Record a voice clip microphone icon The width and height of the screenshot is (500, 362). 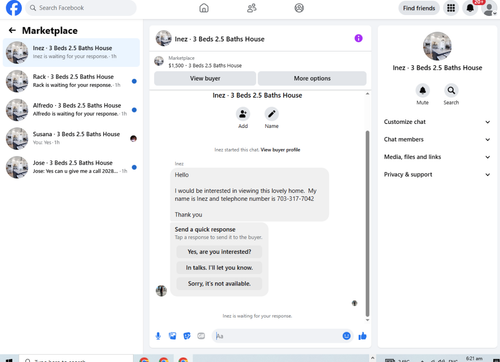click(158, 336)
